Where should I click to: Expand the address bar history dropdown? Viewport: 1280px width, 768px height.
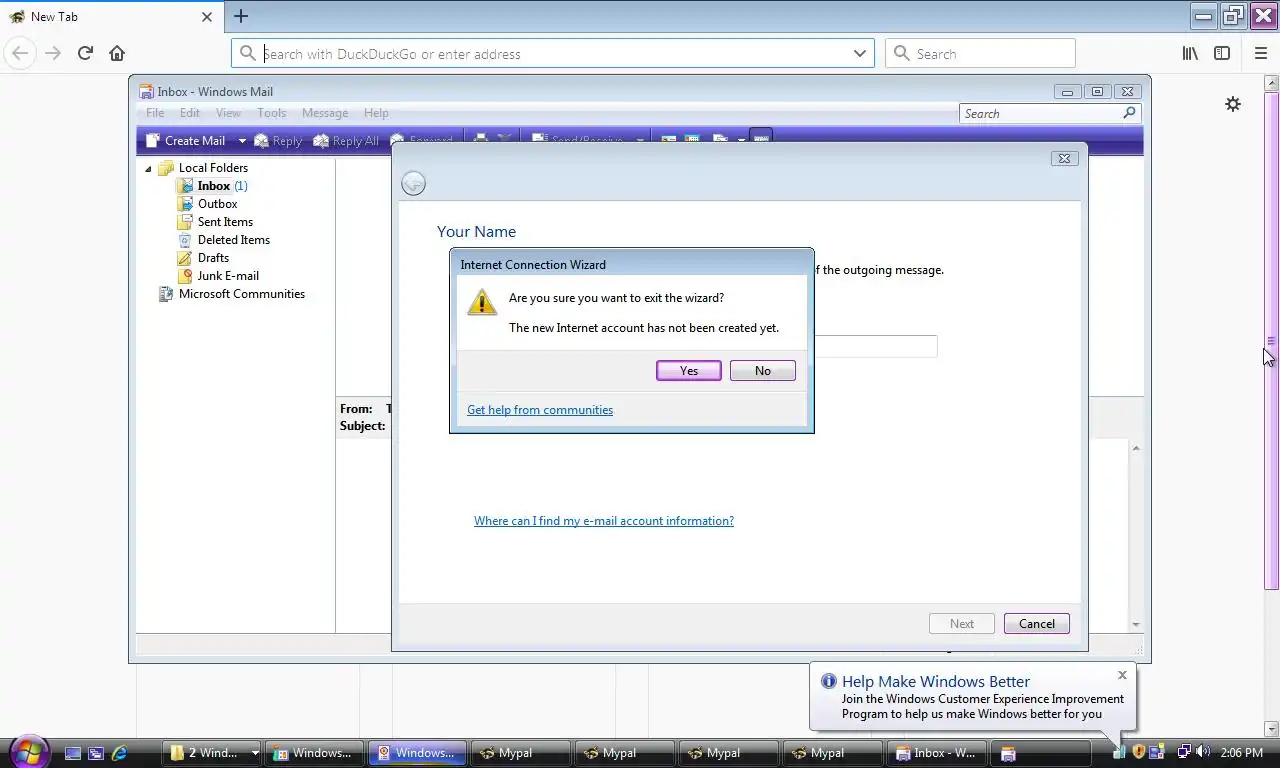pyautogui.click(x=859, y=54)
